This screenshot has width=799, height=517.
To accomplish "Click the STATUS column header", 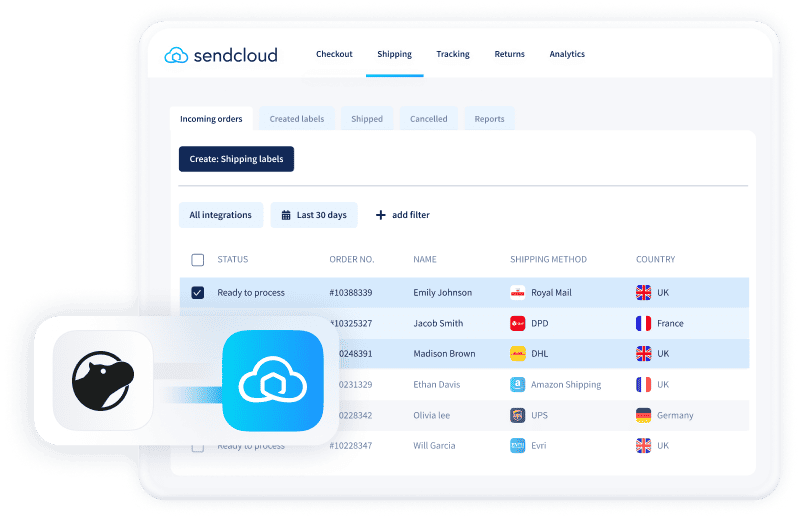I will (x=232, y=259).
